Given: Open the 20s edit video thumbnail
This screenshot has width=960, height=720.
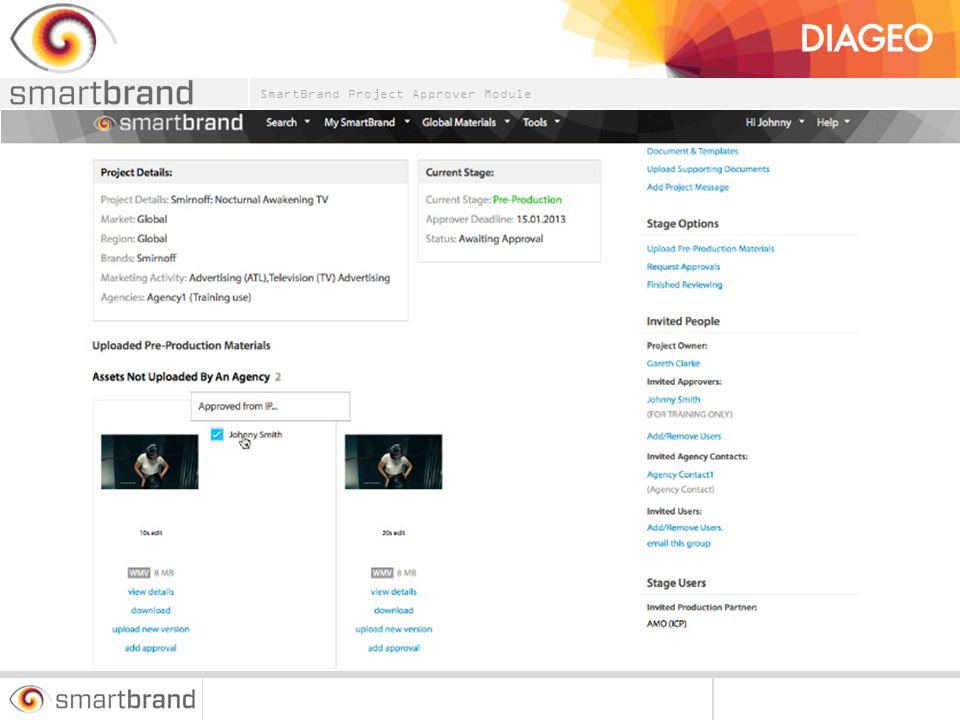Looking at the screenshot, I should [x=394, y=462].
